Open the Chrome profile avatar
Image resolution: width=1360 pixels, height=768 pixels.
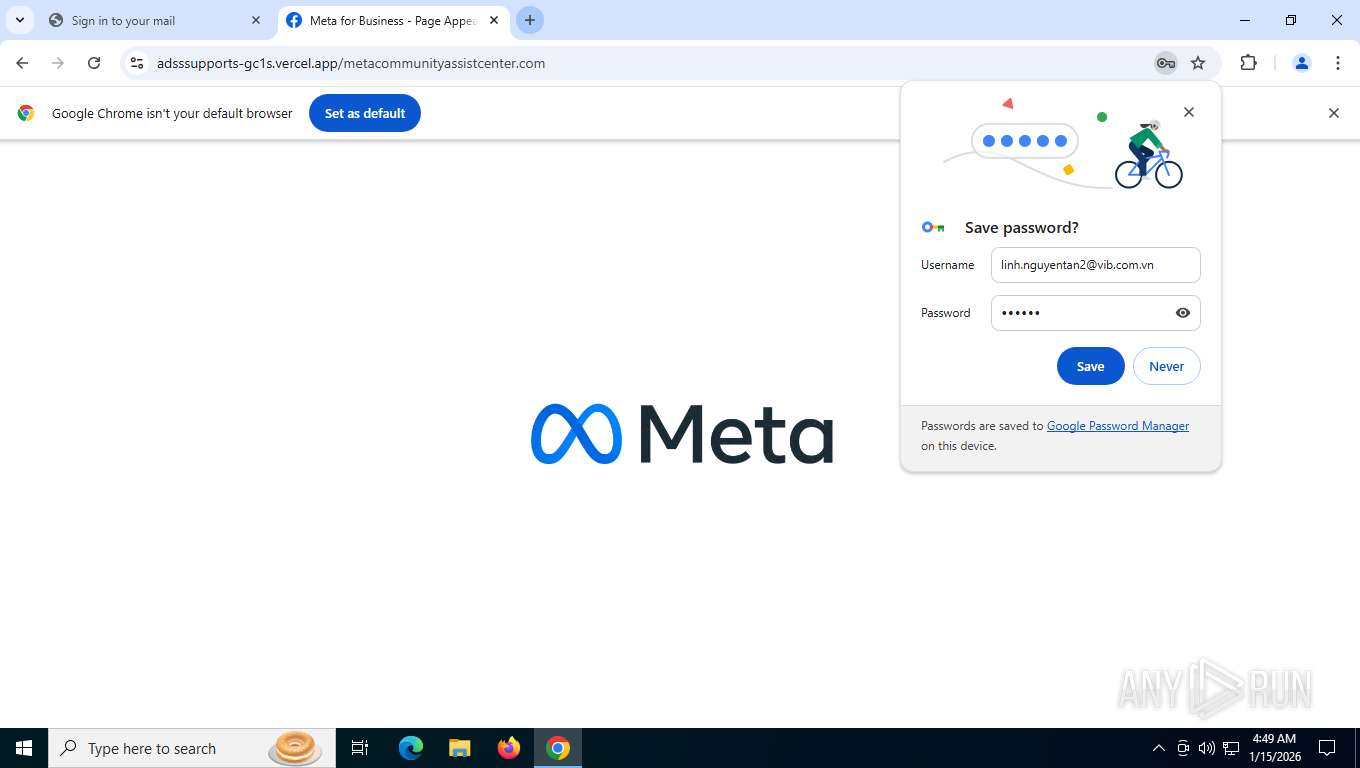1301,63
